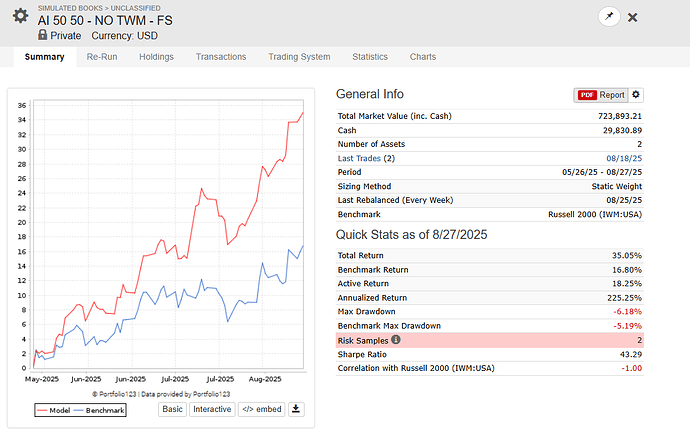The height and width of the screenshot is (435, 690).
Task: Click the Risk Samples row label
Action: click(x=363, y=340)
